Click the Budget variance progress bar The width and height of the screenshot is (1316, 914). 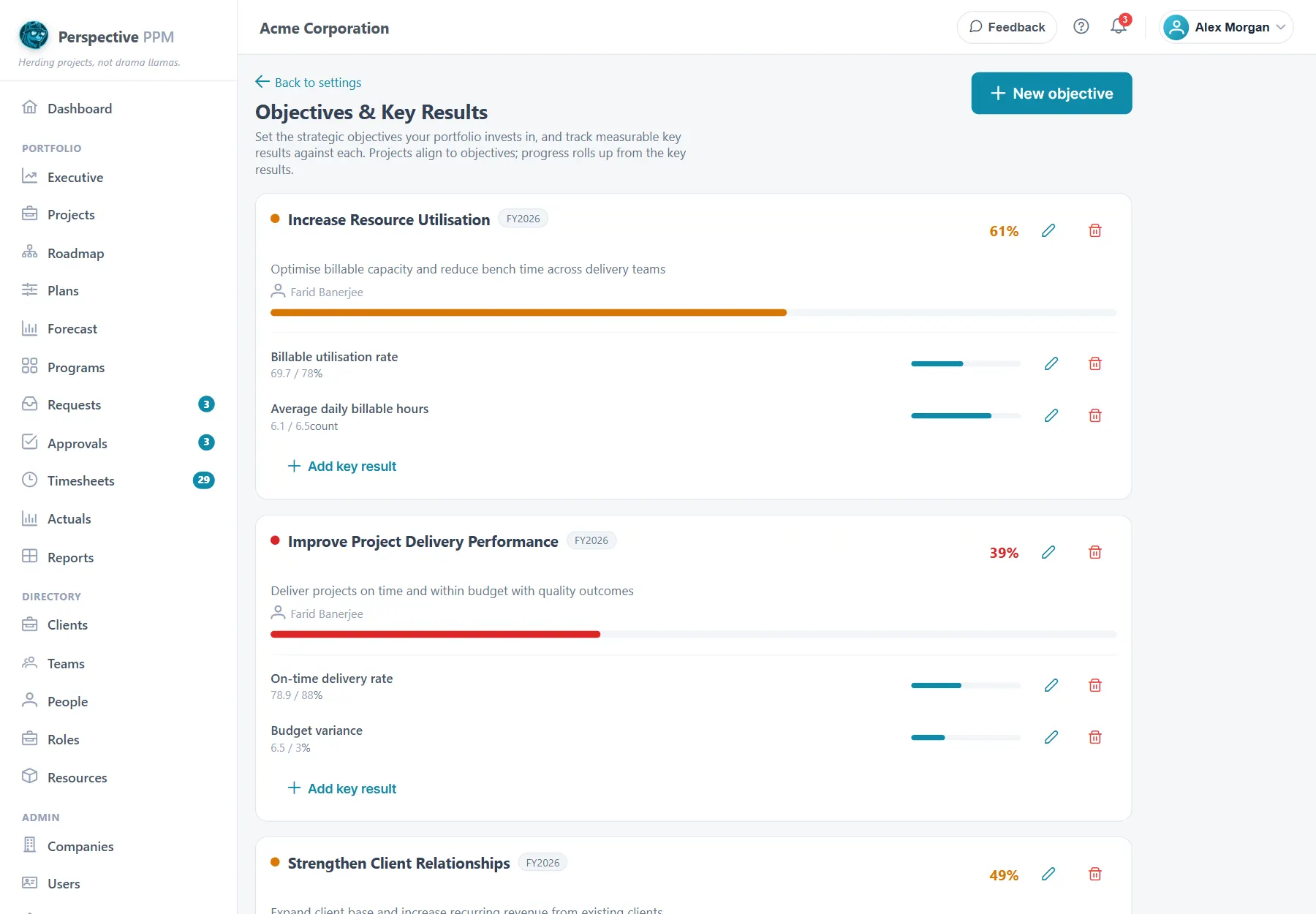966,737
